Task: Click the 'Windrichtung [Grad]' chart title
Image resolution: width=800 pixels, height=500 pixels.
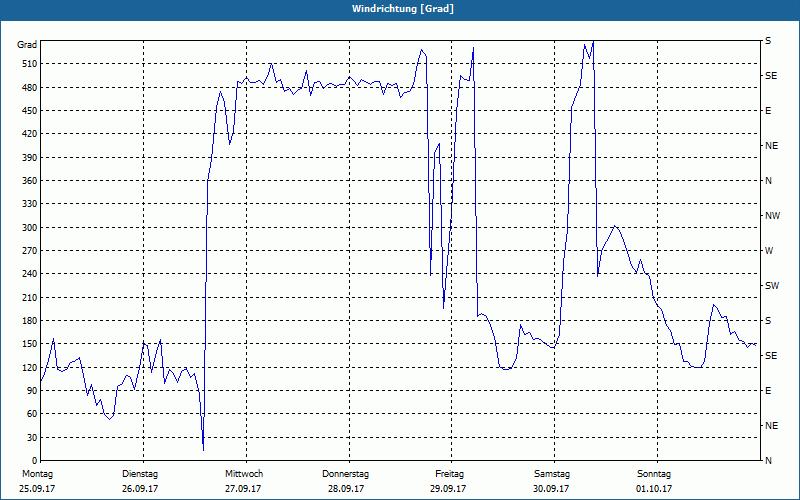Action: tap(403, 9)
